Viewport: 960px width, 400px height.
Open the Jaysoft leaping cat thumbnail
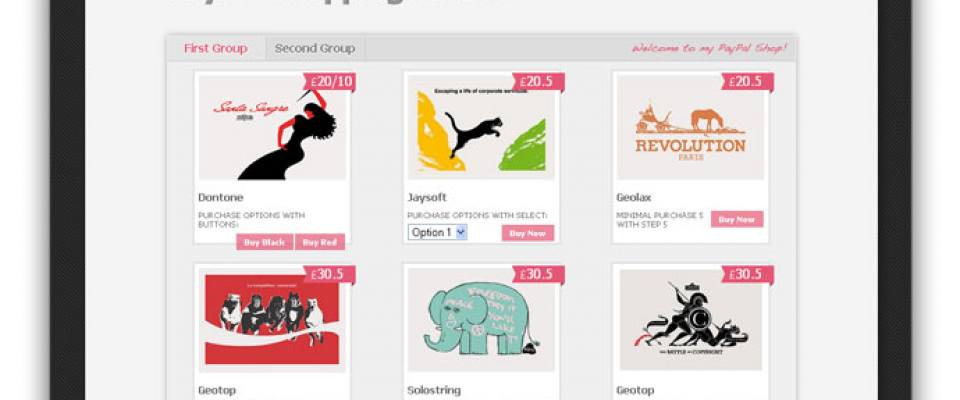point(481,127)
